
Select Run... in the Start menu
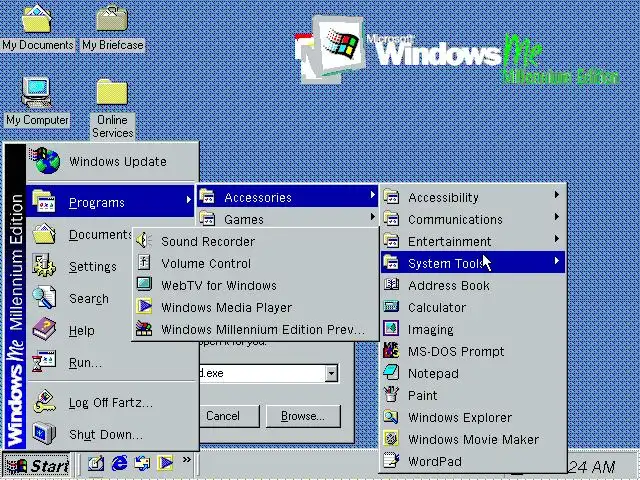pos(110,362)
